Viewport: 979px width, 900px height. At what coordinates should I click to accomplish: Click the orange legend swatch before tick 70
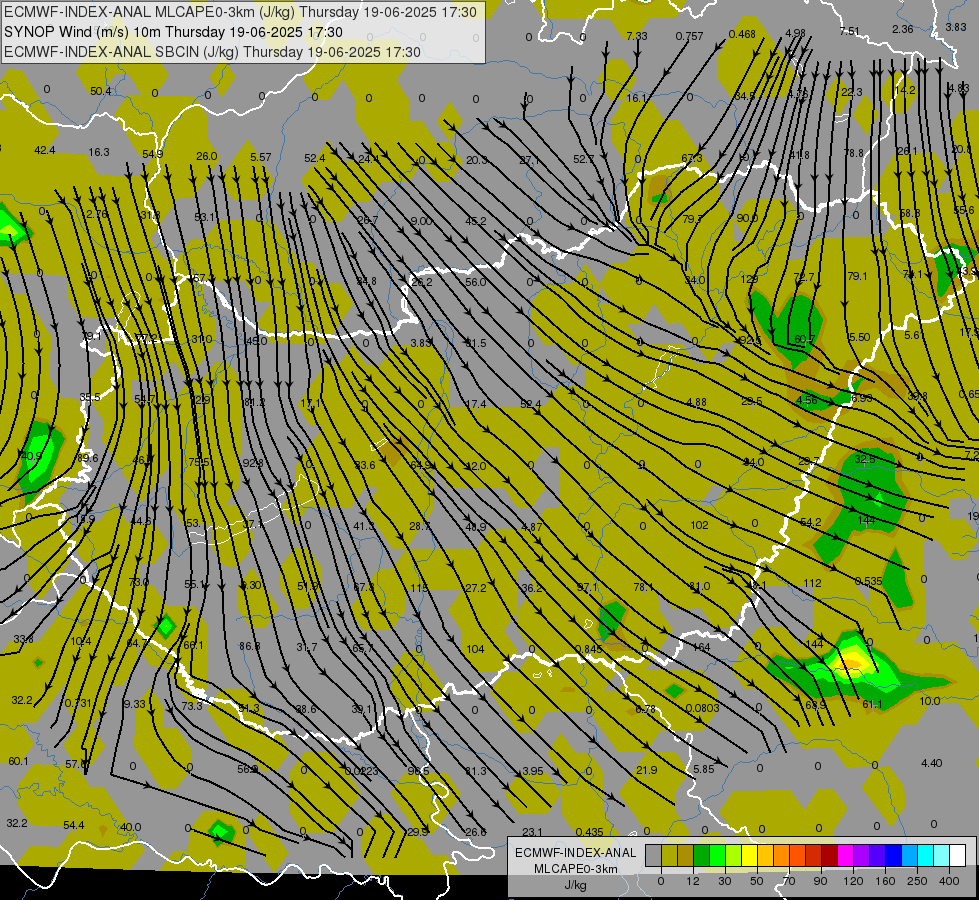point(782,855)
